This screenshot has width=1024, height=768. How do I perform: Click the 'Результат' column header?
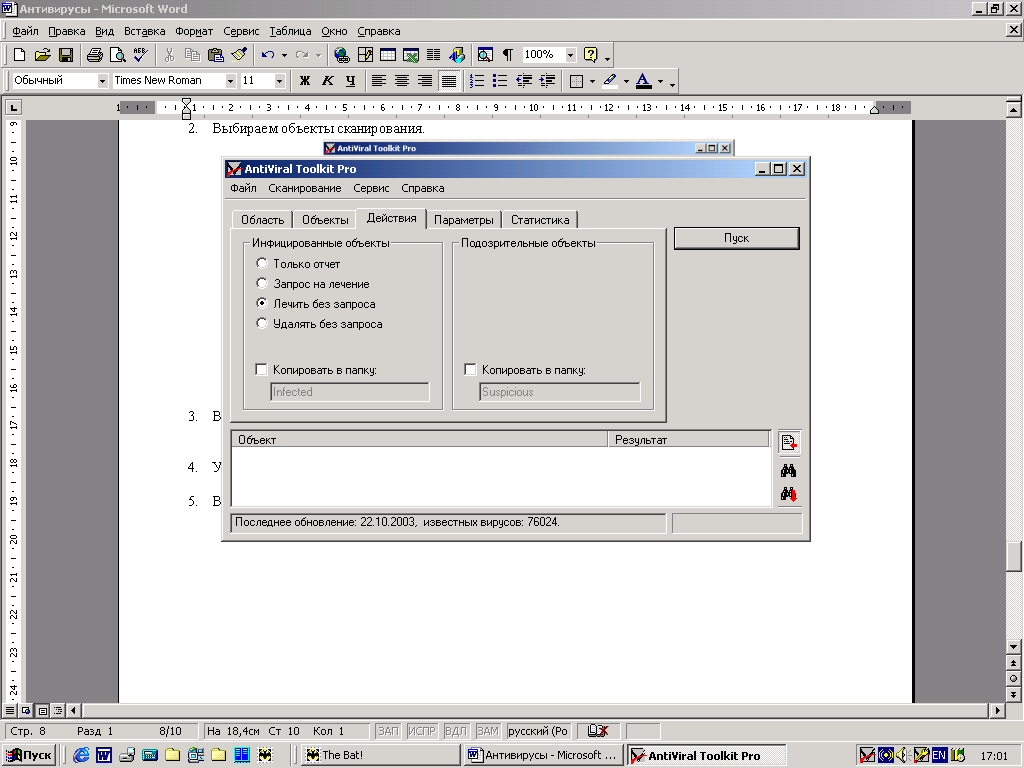pos(689,440)
